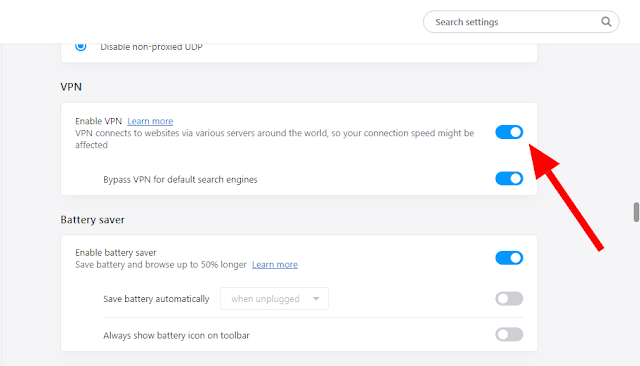Image resolution: width=640 pixels, height=366 pixels.
Task: Focus the Search settings field
Action: (x=521, y=22)
